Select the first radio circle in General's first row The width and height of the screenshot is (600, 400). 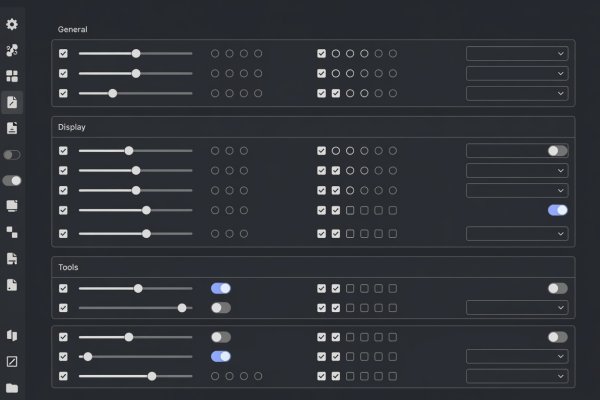tap(215, 54)
